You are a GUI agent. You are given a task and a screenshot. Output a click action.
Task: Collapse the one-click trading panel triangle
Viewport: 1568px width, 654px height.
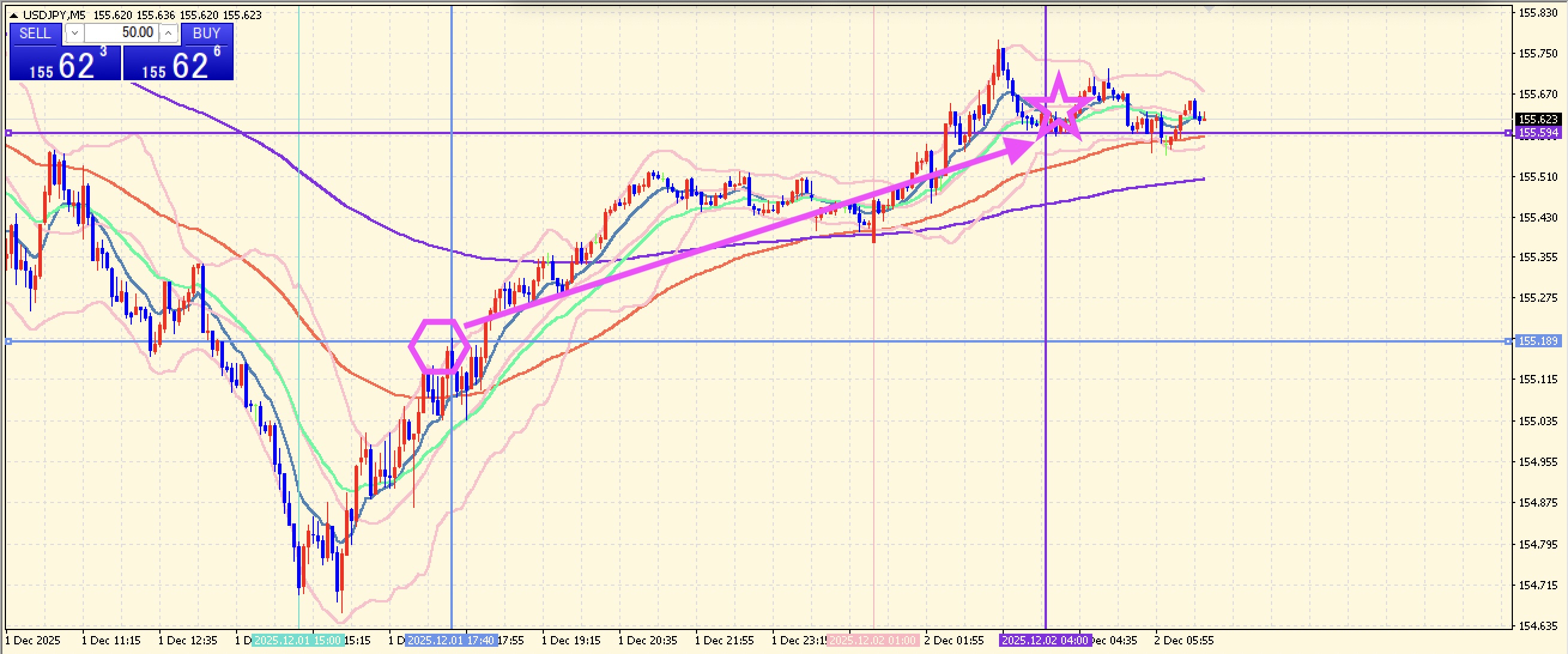point(13,15)
